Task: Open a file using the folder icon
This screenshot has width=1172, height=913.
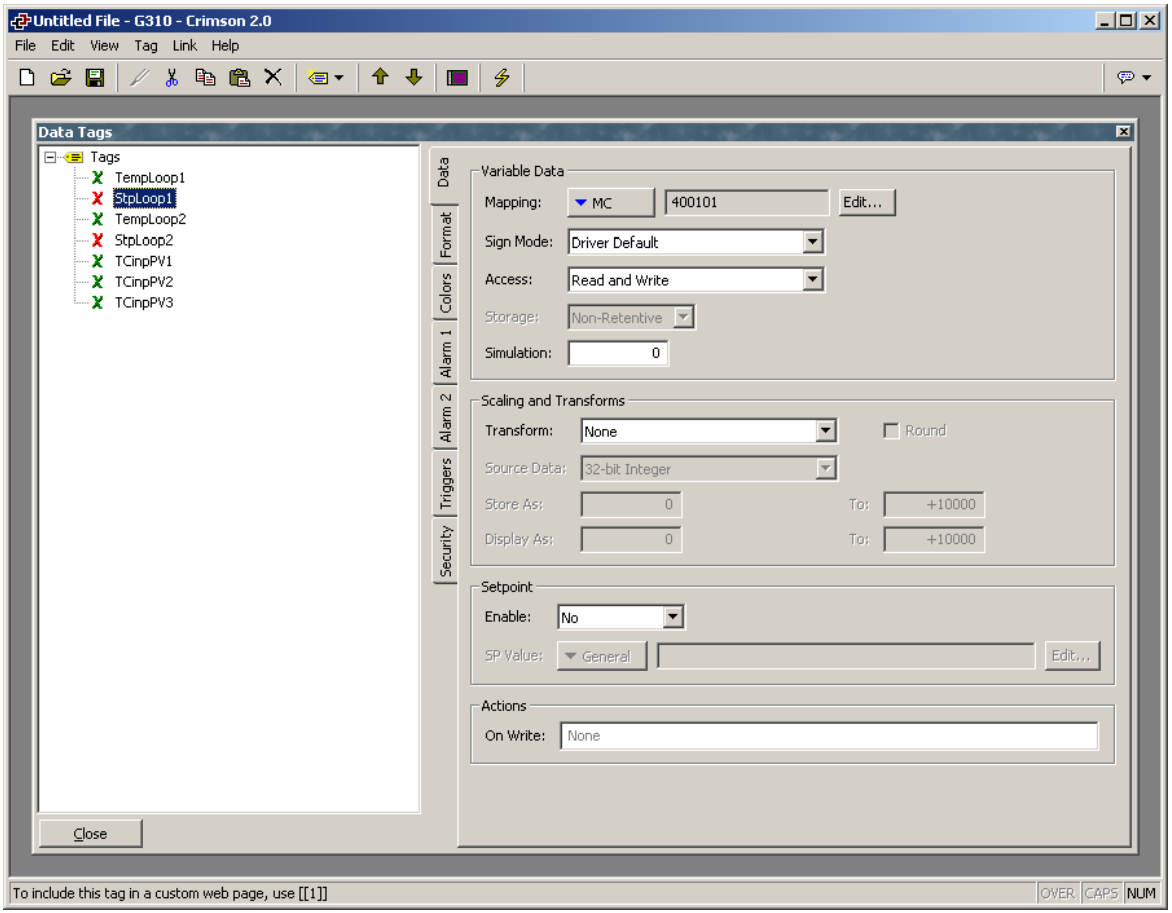Action: (x=61, y=77)
